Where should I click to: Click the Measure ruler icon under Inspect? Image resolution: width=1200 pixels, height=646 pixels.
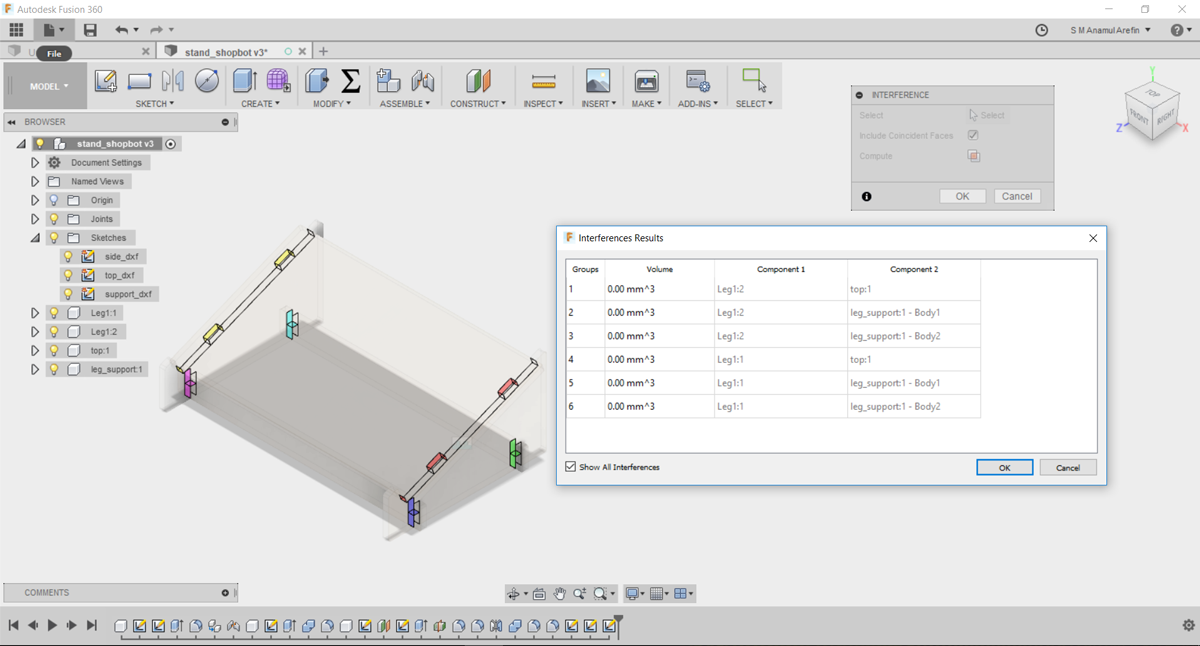(x=543, y=82)
